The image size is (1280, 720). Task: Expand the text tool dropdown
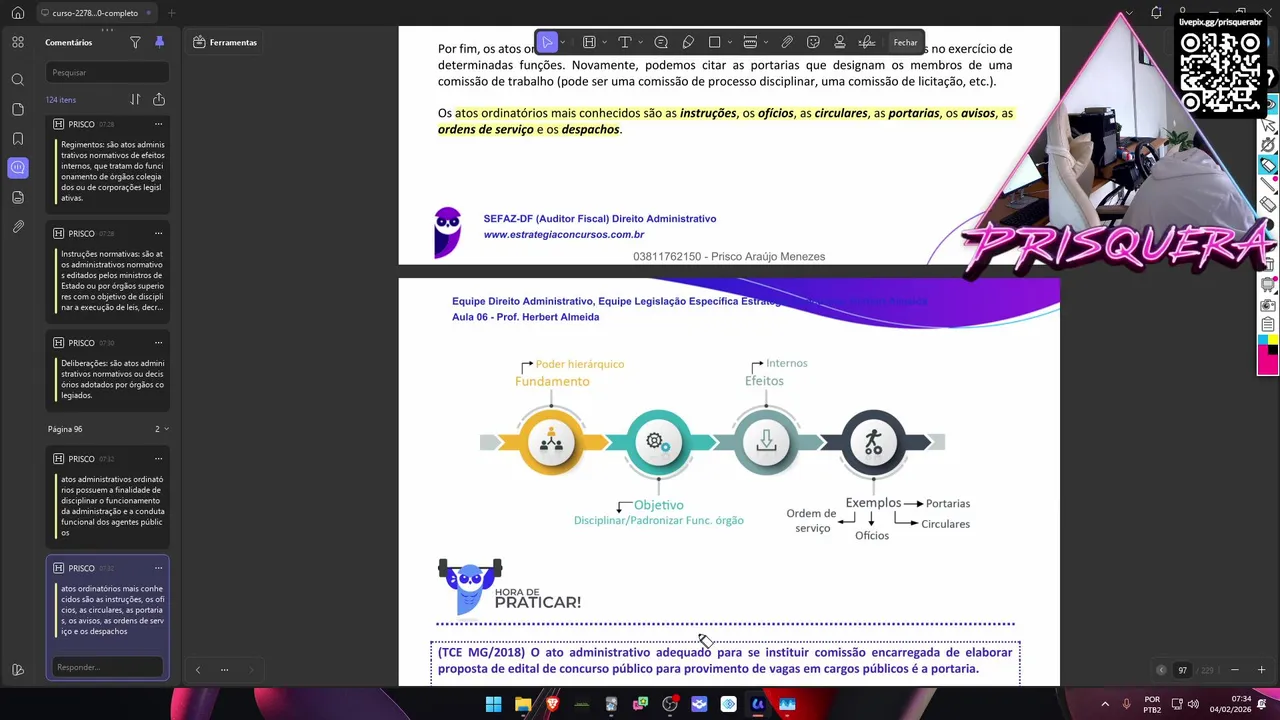pos(640,42)
